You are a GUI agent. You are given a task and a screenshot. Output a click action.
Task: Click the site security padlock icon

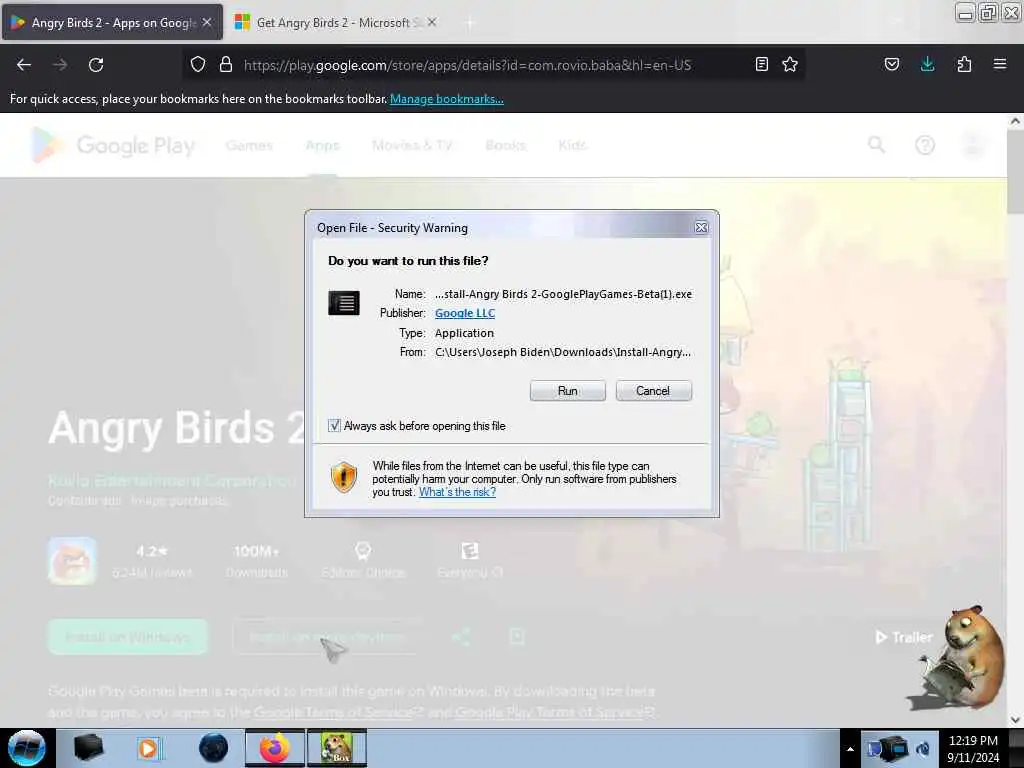click(x=226, y=65)
